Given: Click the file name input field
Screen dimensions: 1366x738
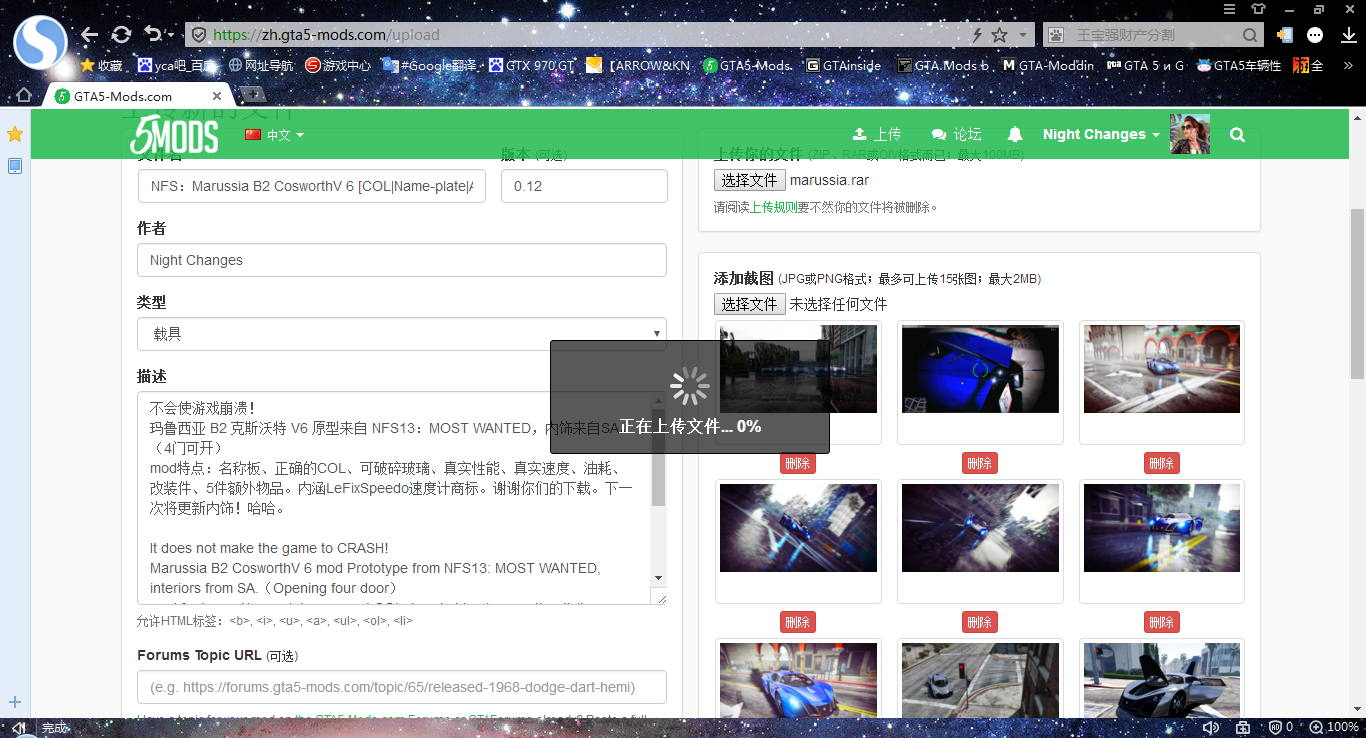Looking at the screenshot, I should click(x=312, y=186).
